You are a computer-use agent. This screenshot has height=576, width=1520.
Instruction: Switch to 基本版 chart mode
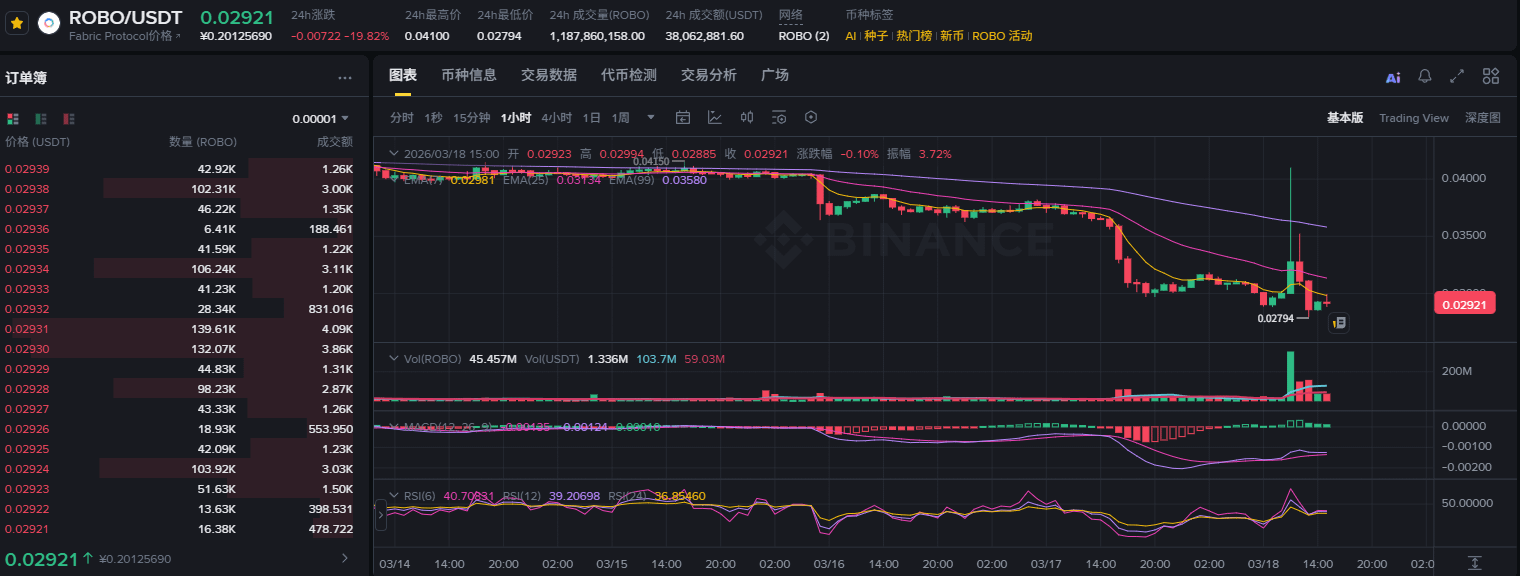click(1345, 118)
